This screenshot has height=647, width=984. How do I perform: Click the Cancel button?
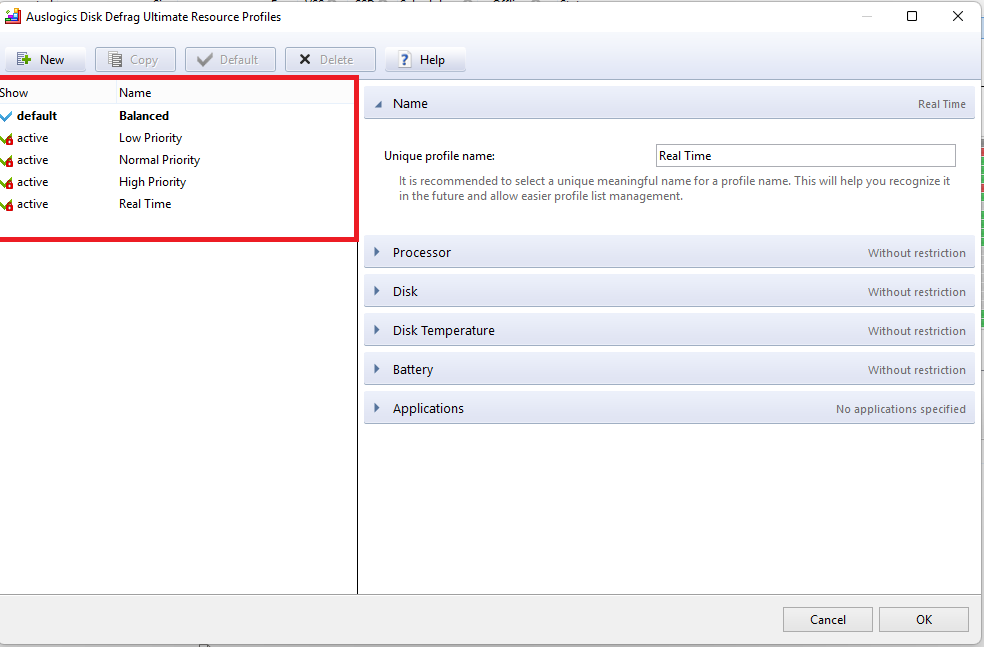pyautogui.click(x=828, y=619)
